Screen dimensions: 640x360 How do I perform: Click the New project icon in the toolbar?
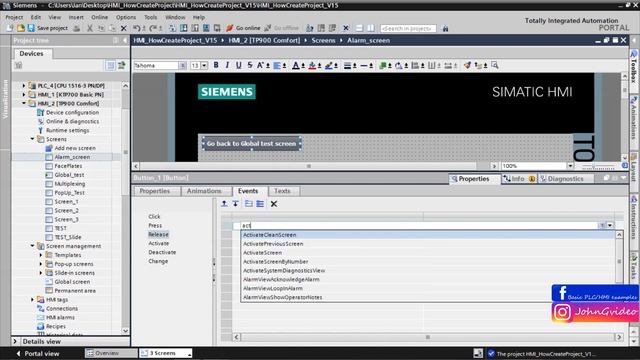click(10, 28)
